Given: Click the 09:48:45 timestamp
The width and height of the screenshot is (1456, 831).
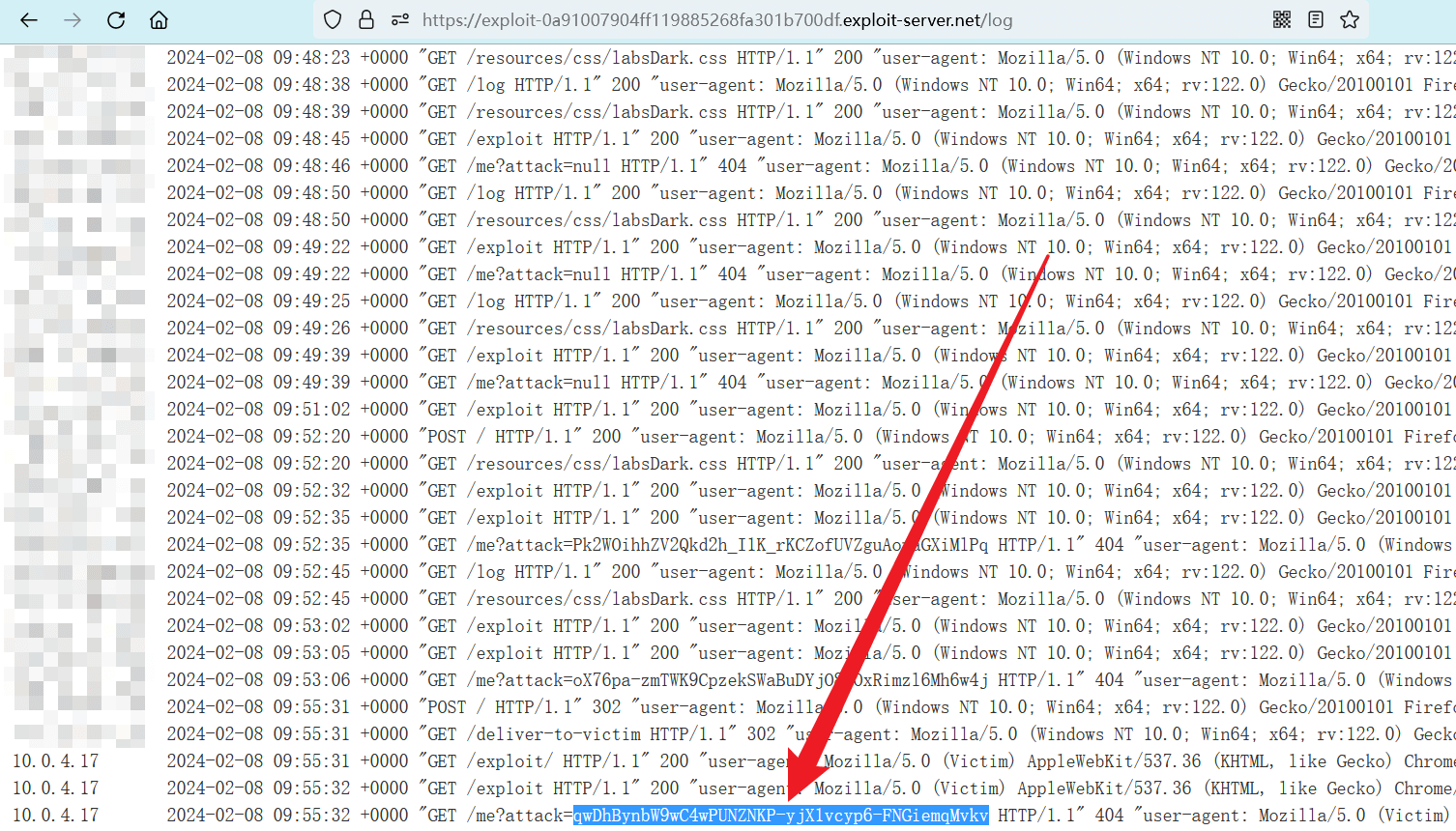Looking at the screenshot, I should tap(311, 139).
